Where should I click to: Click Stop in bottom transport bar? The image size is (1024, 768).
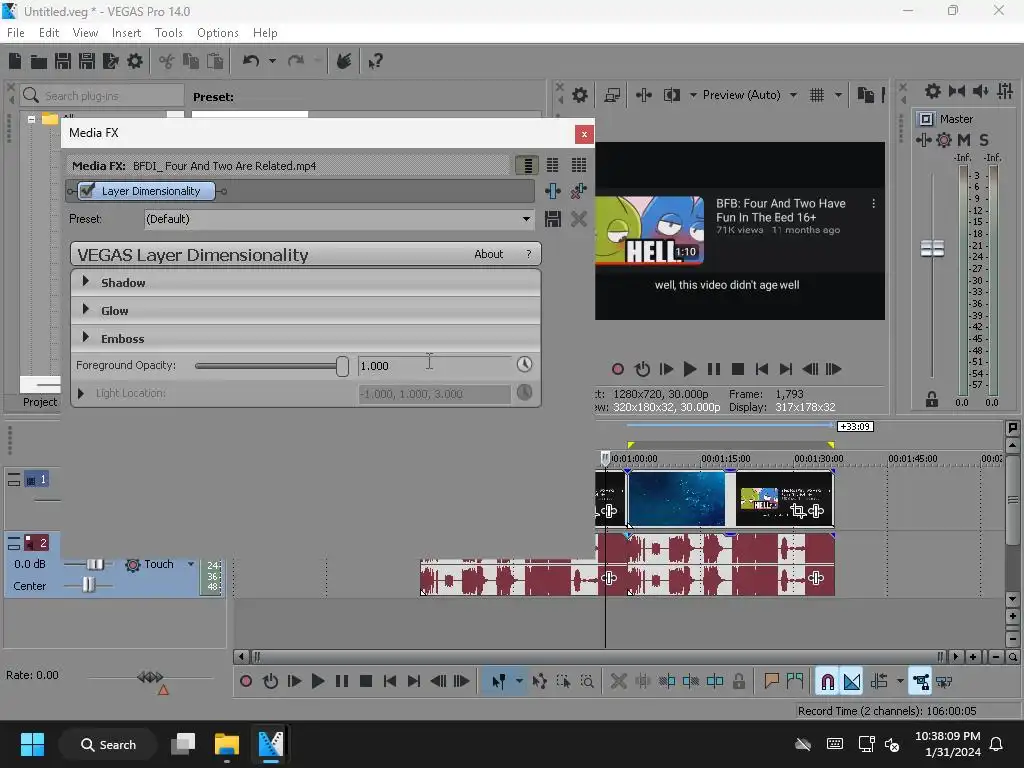click(366, 682)
